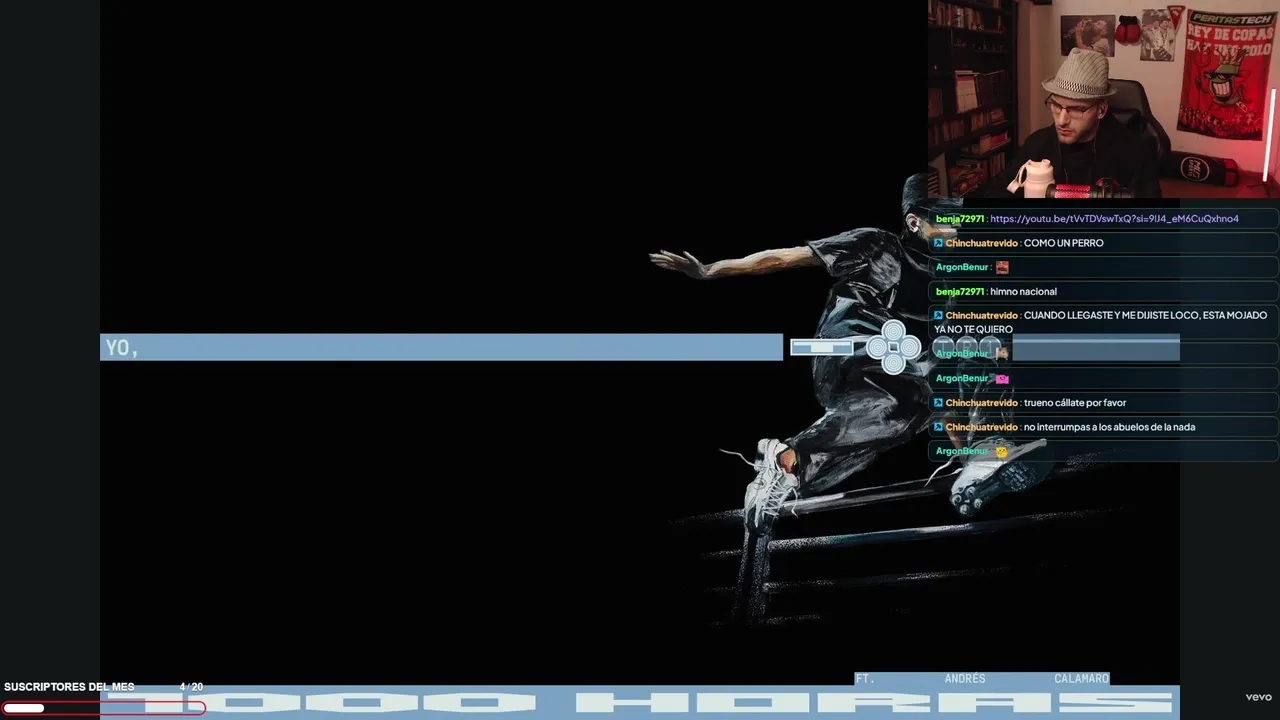Click the badge beside 'no interrumpas a los abuelos'
This screenshot has width=1280, height=720.
pyautogui.click(x=939, y=427)
